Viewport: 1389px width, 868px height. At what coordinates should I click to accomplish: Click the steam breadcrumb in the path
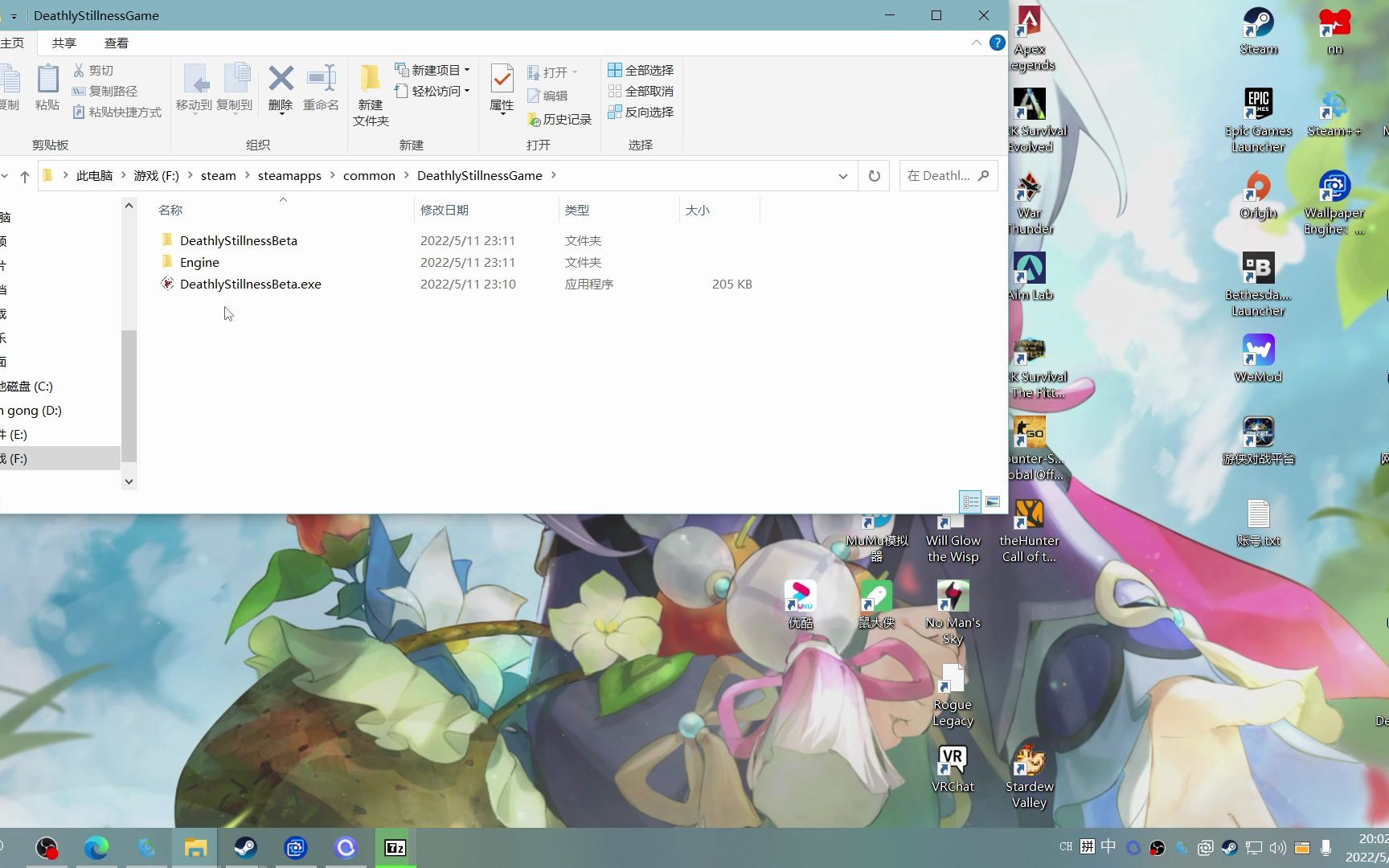(x=219, y=176)
